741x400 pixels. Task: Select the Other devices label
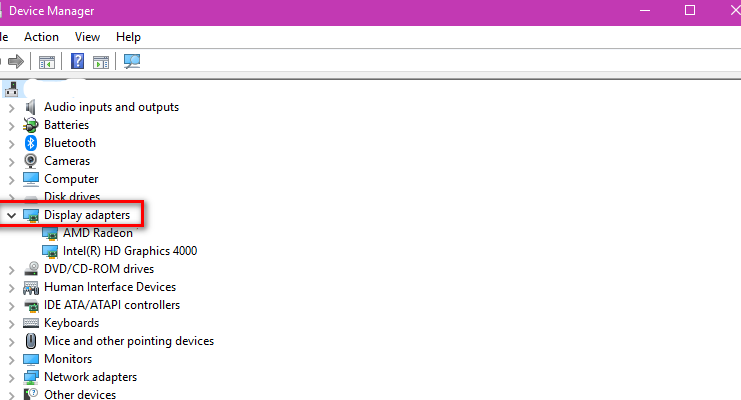coord(80,394)
